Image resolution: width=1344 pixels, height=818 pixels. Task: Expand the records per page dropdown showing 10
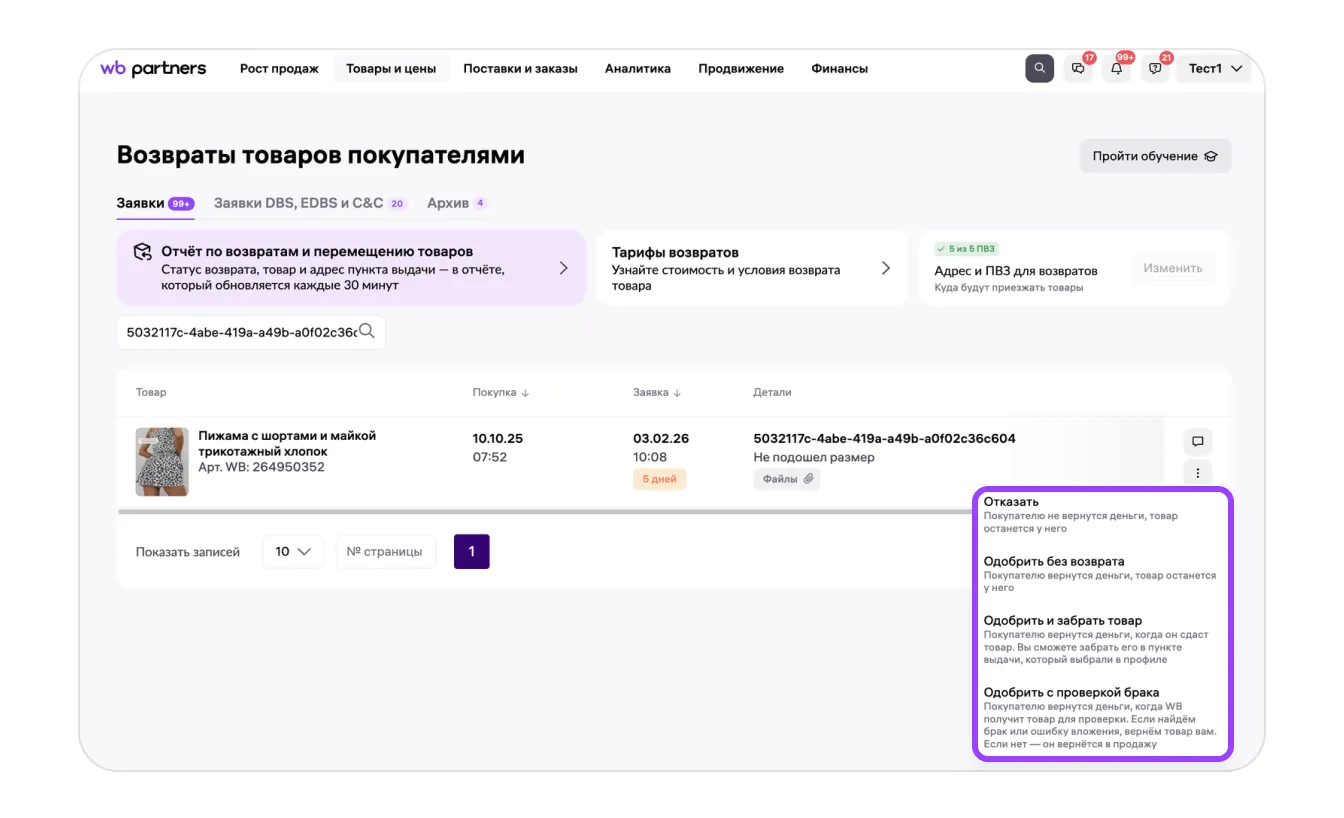(x=293, y=552)
